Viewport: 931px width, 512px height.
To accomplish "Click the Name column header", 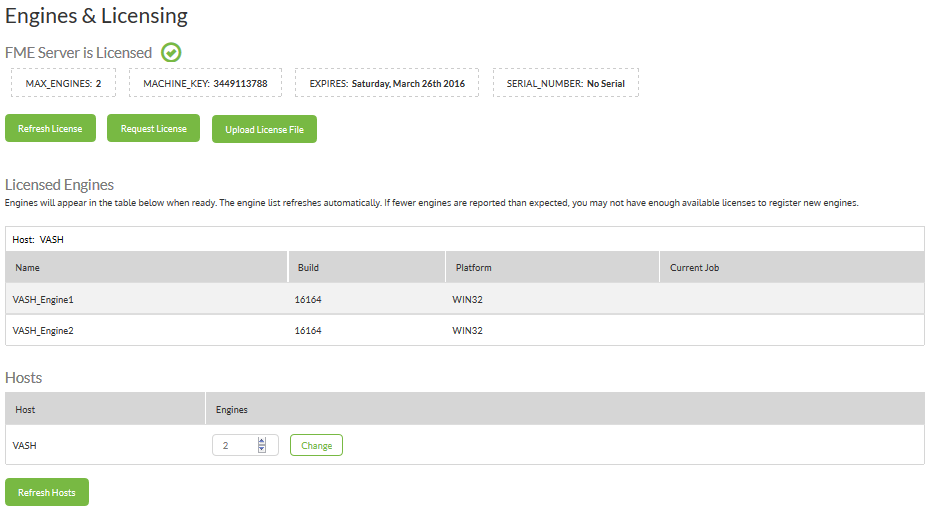I will [x=147, y=267].
